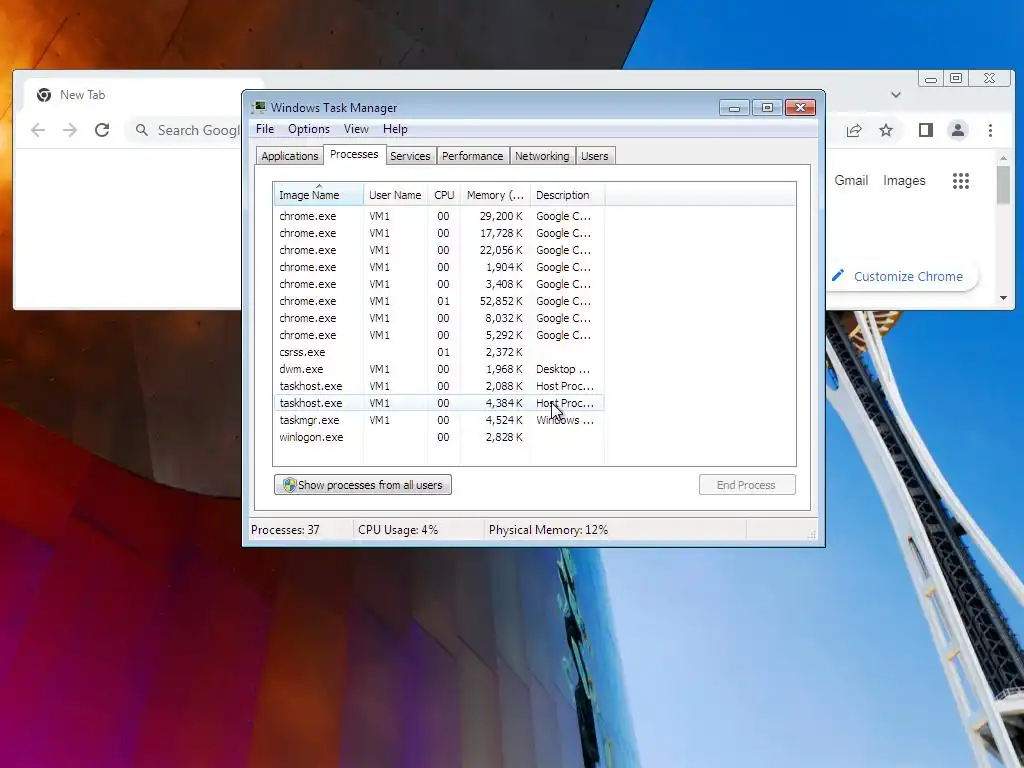The width and height of the screenshot is (1024, 768).
Task: Click Chrome scrollbar down arrow
Action: point(1003,298)
